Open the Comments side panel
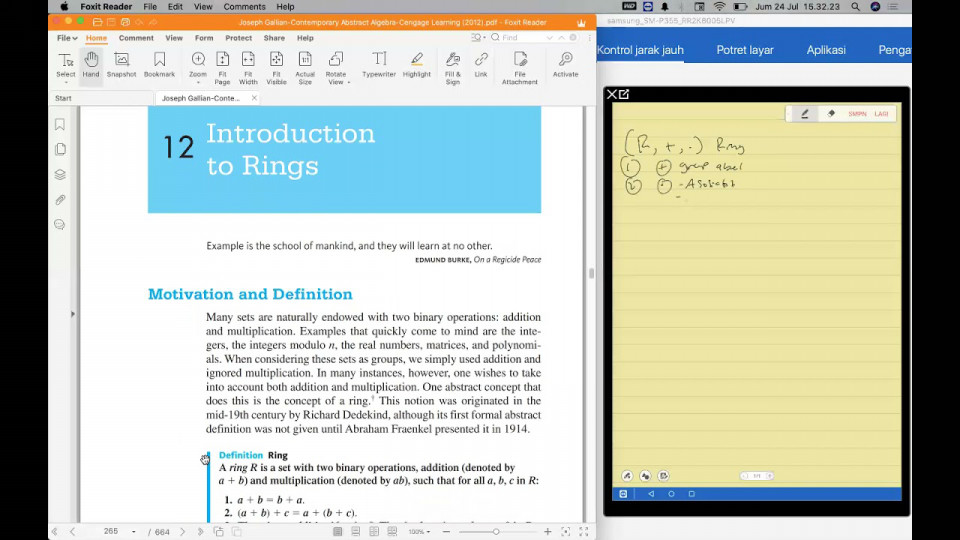960x540 pixels. click(x=60, y=225)
